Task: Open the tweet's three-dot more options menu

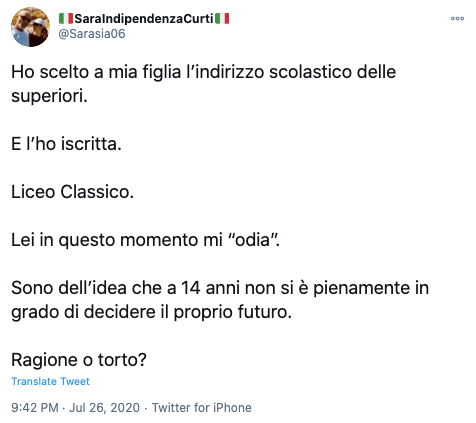Action: [457, 18]
